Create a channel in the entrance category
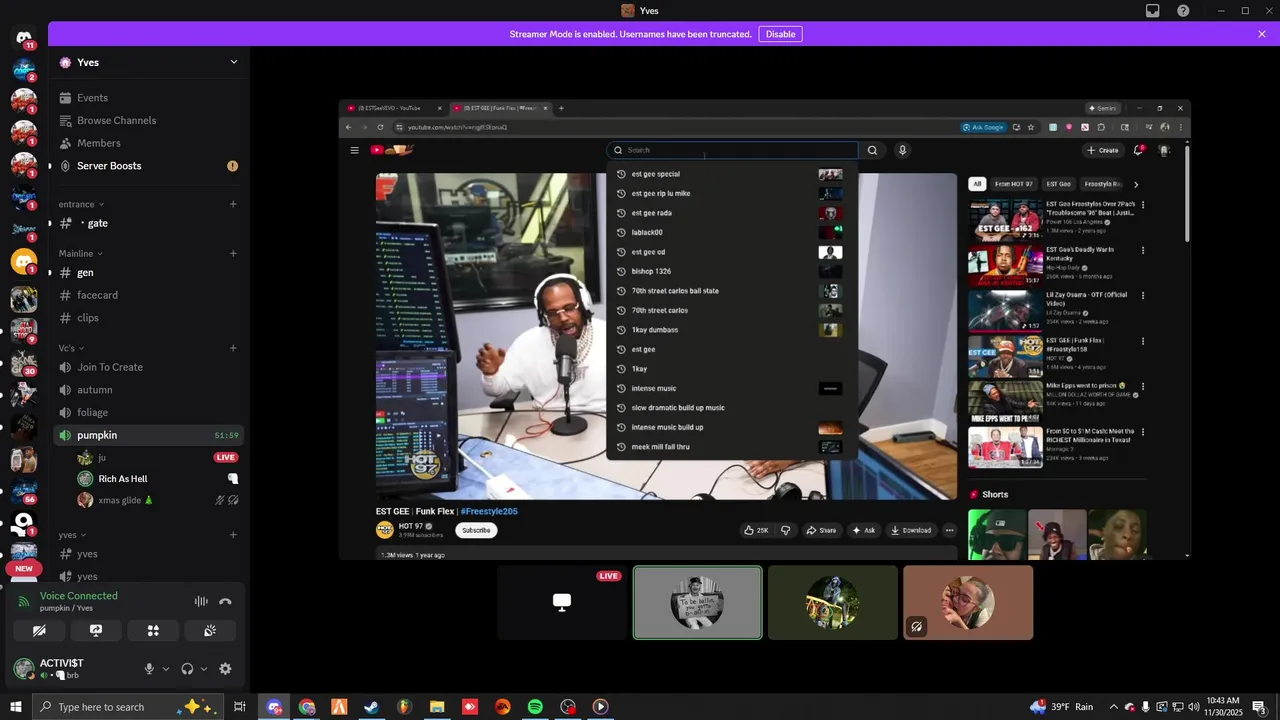Screen dimensions: 1280x720 point(233,204)
